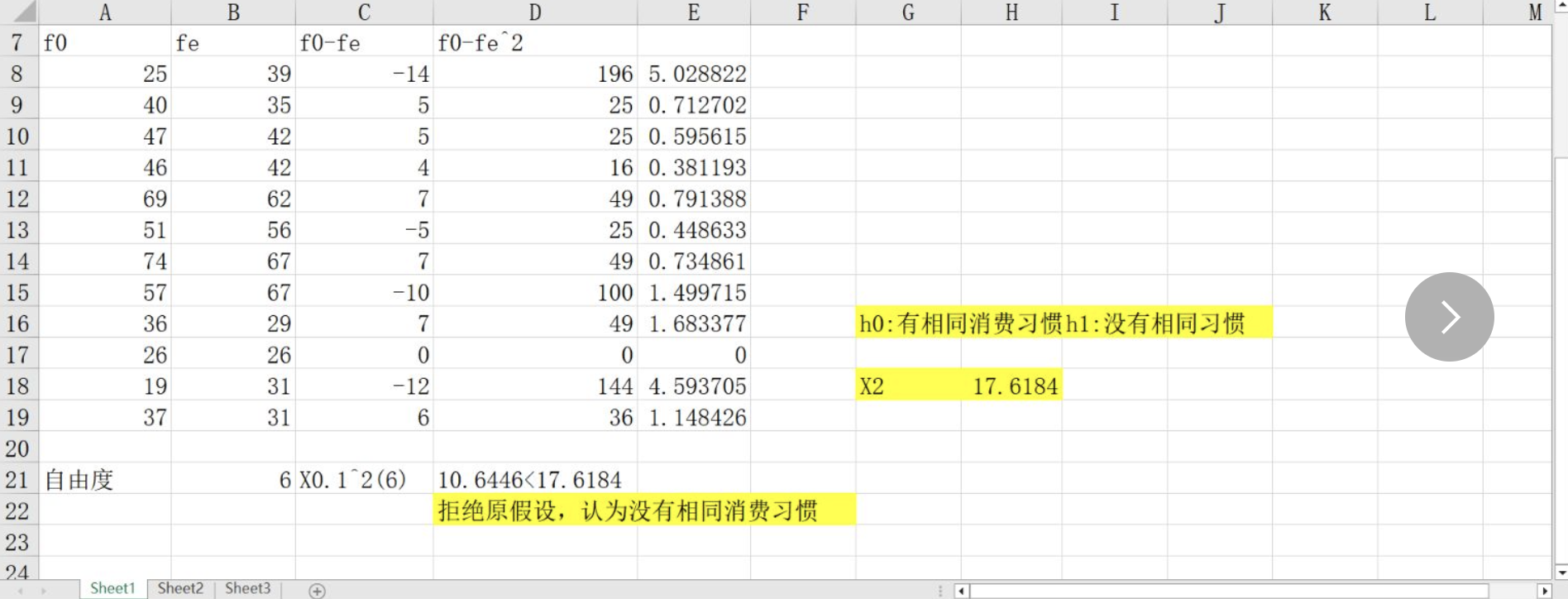
Task: Select cell with value 5.028822
Action: [x=694, y=74]
